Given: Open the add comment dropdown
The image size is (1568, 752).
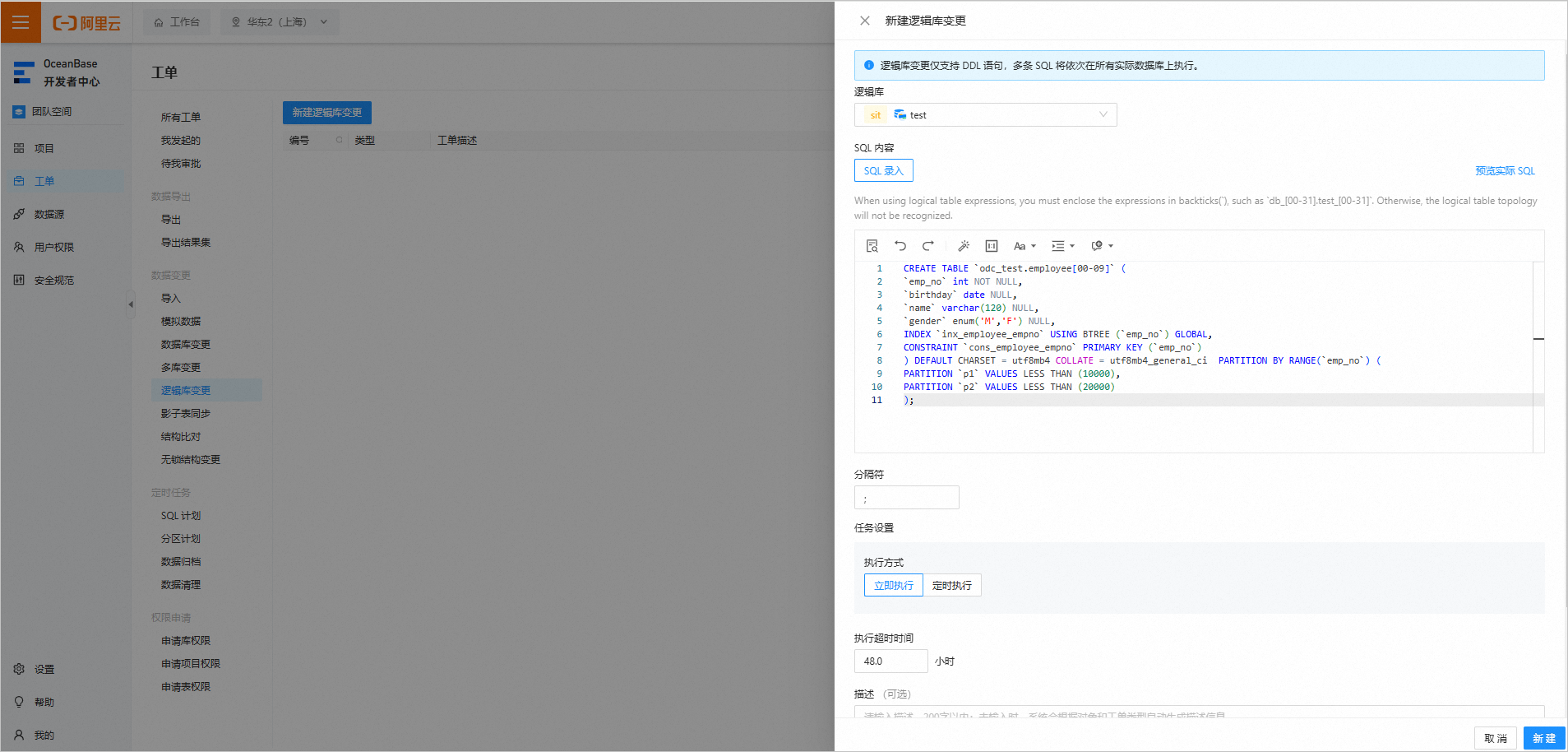Looking at the screenshot, I should [x=1102, y=246].
